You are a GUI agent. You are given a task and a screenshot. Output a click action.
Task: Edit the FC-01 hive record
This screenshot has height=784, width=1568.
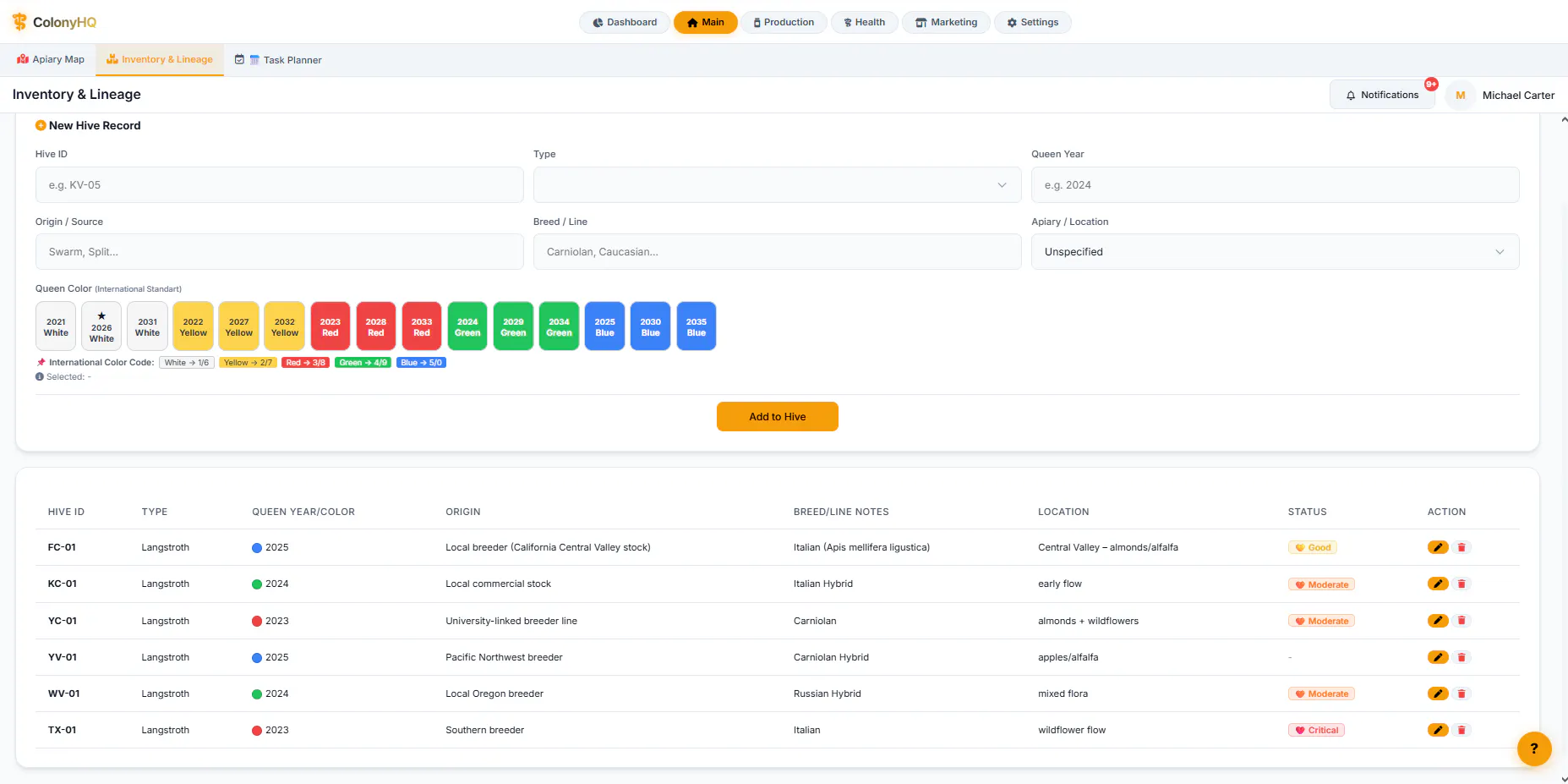(x=1438, y=547)
